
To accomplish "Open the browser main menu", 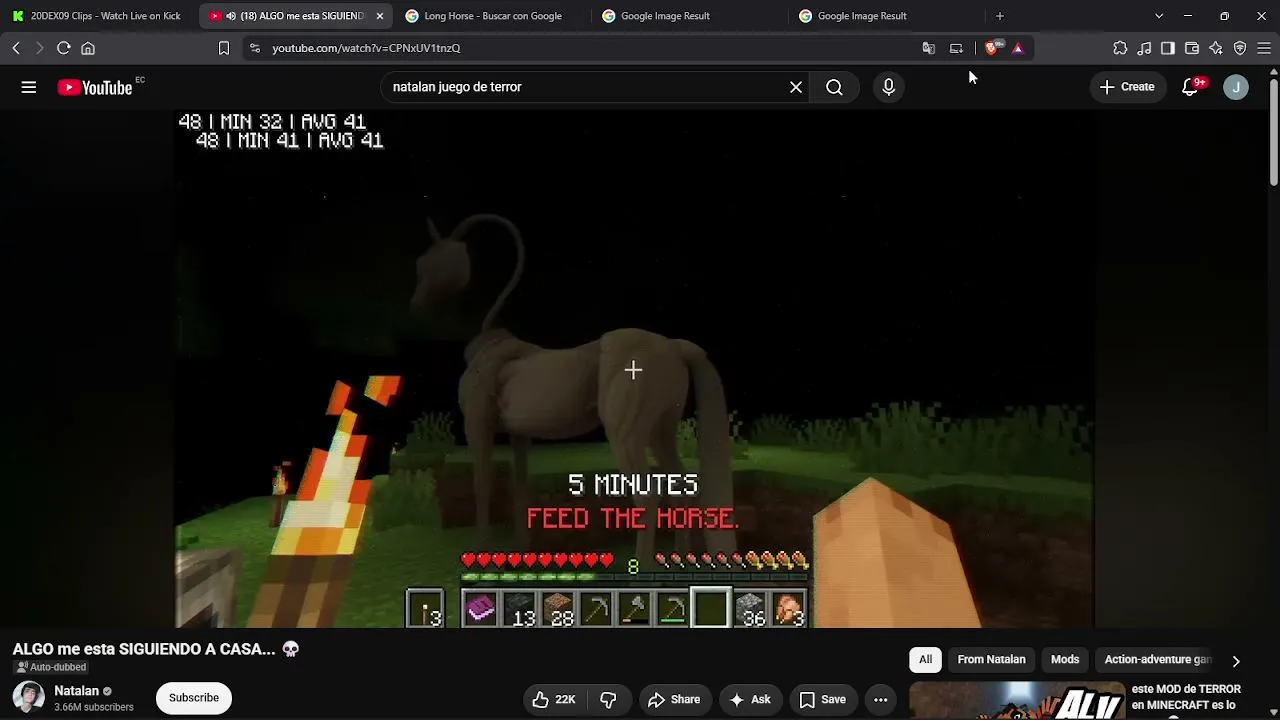I will point(1264,48).
